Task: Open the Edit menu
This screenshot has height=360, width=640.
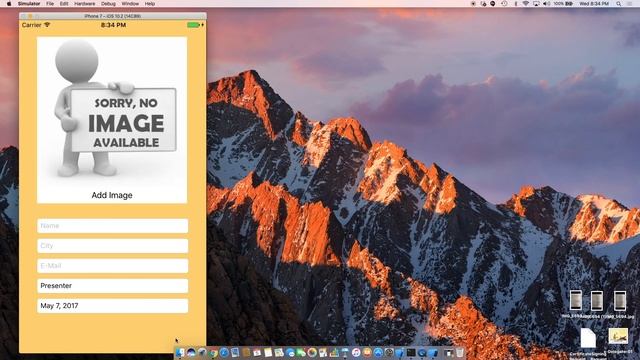Action: click(x=64, y=4)
